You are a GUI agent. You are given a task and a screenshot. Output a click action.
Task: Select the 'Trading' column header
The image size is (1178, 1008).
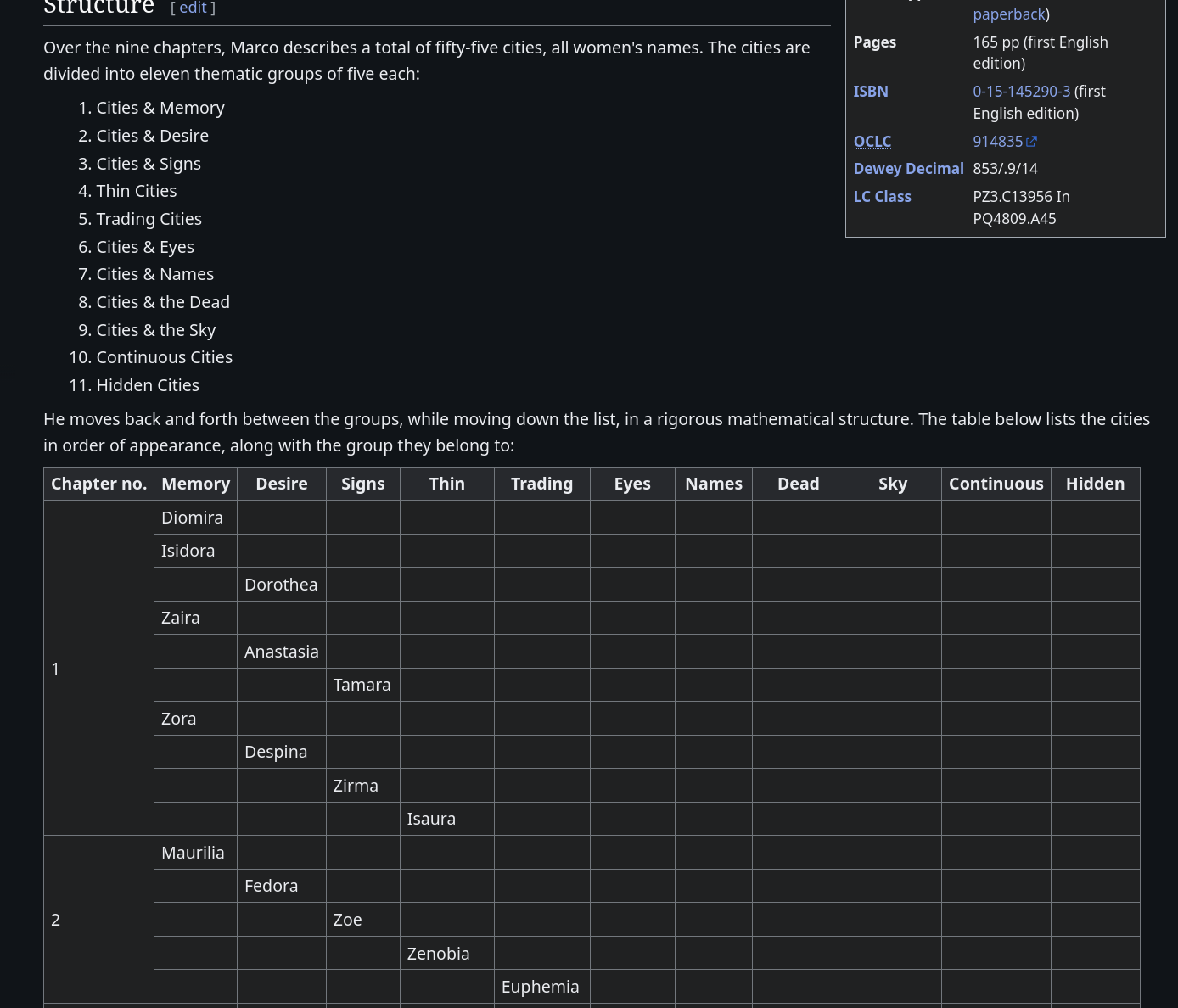(542, 484)
